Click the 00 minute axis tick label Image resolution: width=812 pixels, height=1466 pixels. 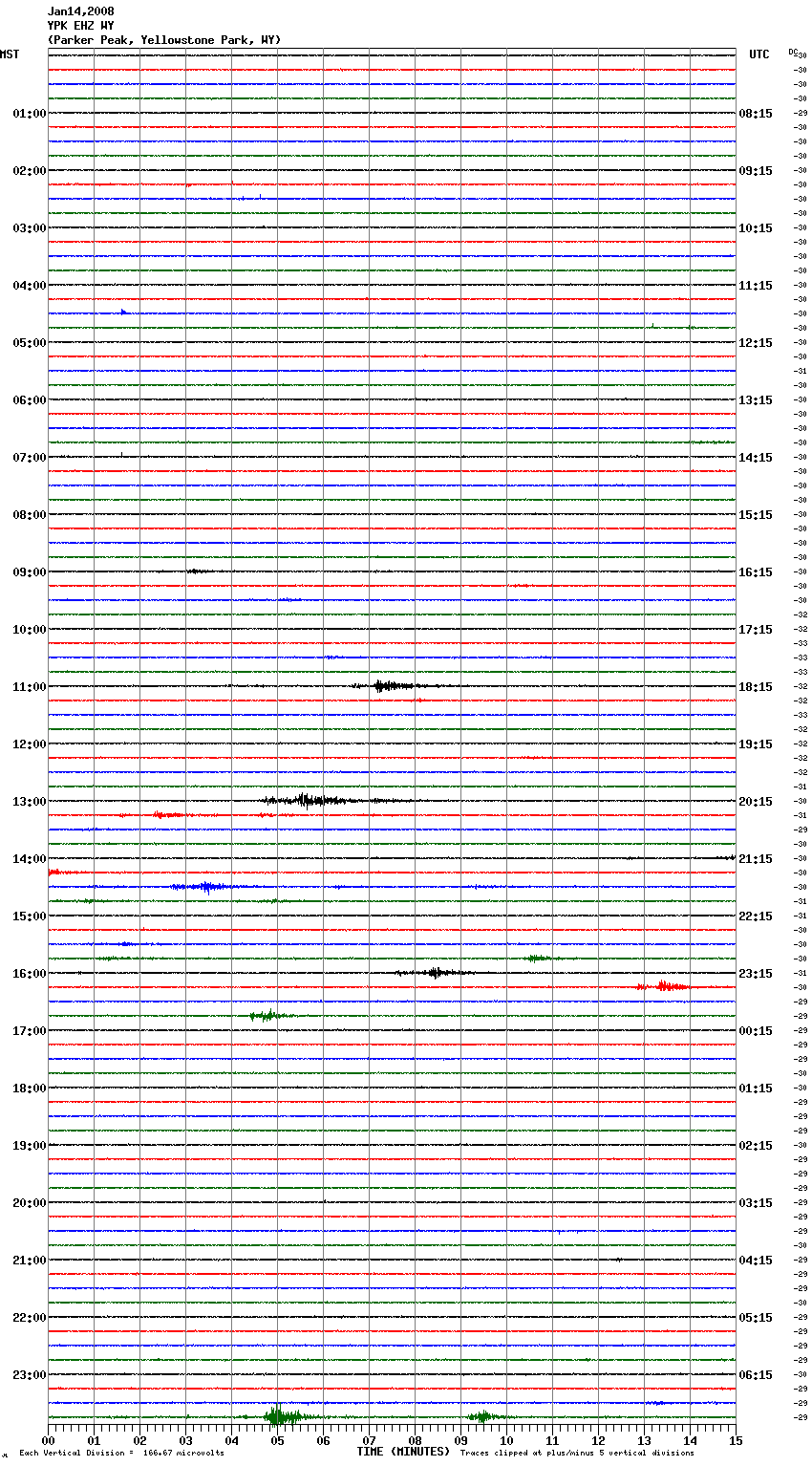click(x=48, y=1440)
